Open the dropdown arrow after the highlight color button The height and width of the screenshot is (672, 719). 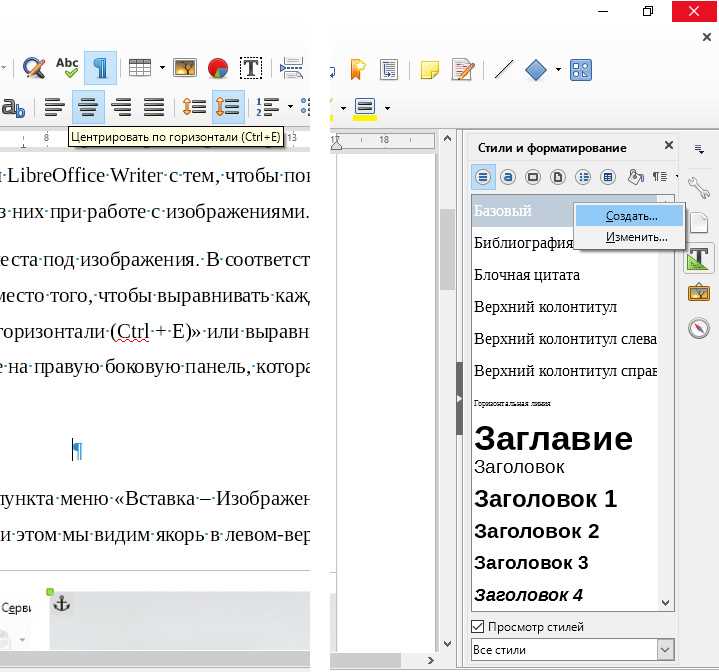tap(387, 109)
